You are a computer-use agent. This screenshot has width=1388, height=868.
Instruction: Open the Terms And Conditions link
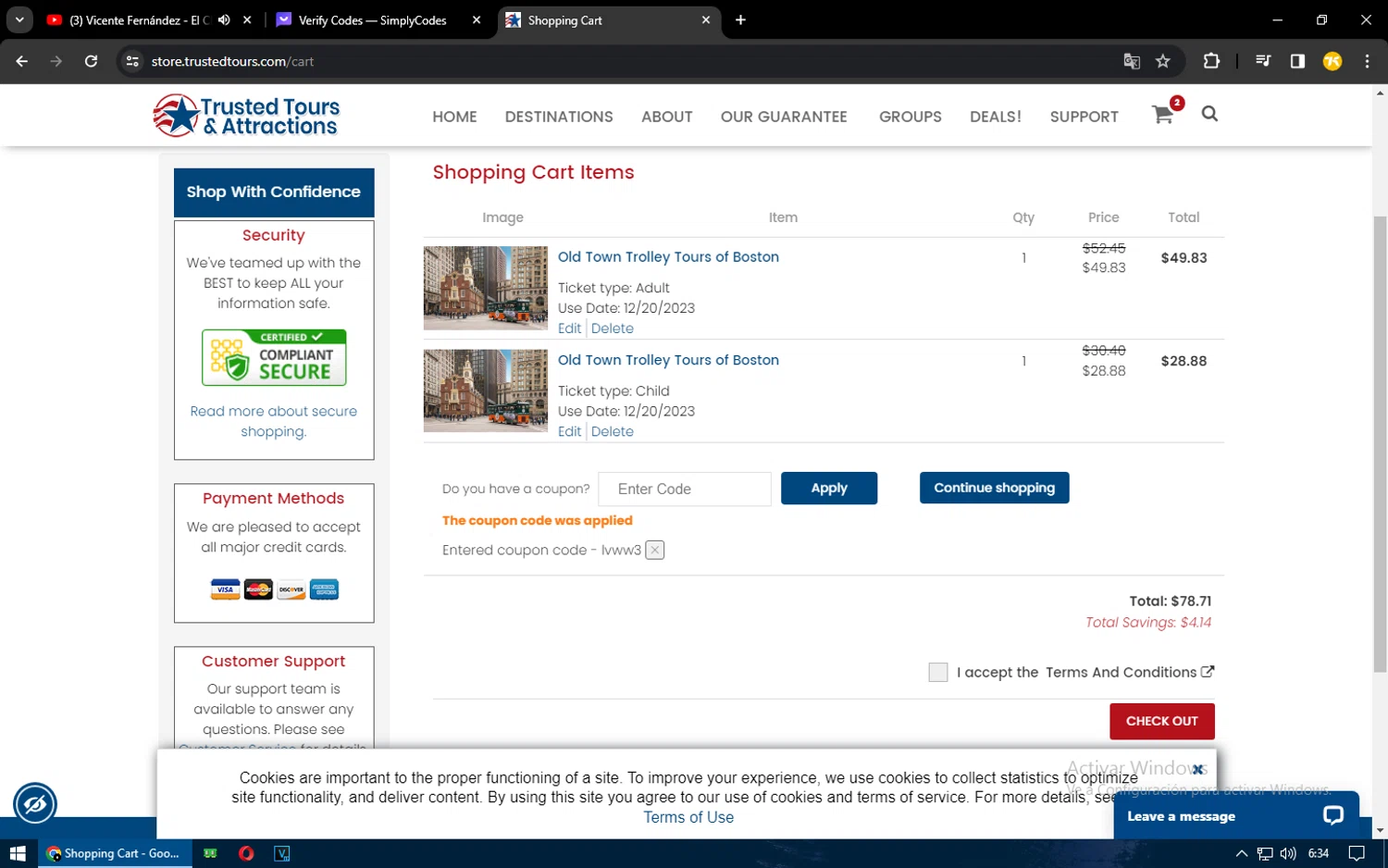click(1122, 673)
